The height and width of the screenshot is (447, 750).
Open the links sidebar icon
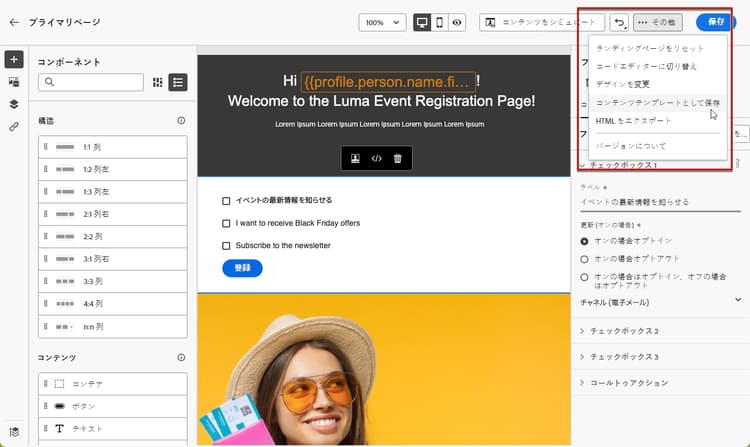click(14, 127)
